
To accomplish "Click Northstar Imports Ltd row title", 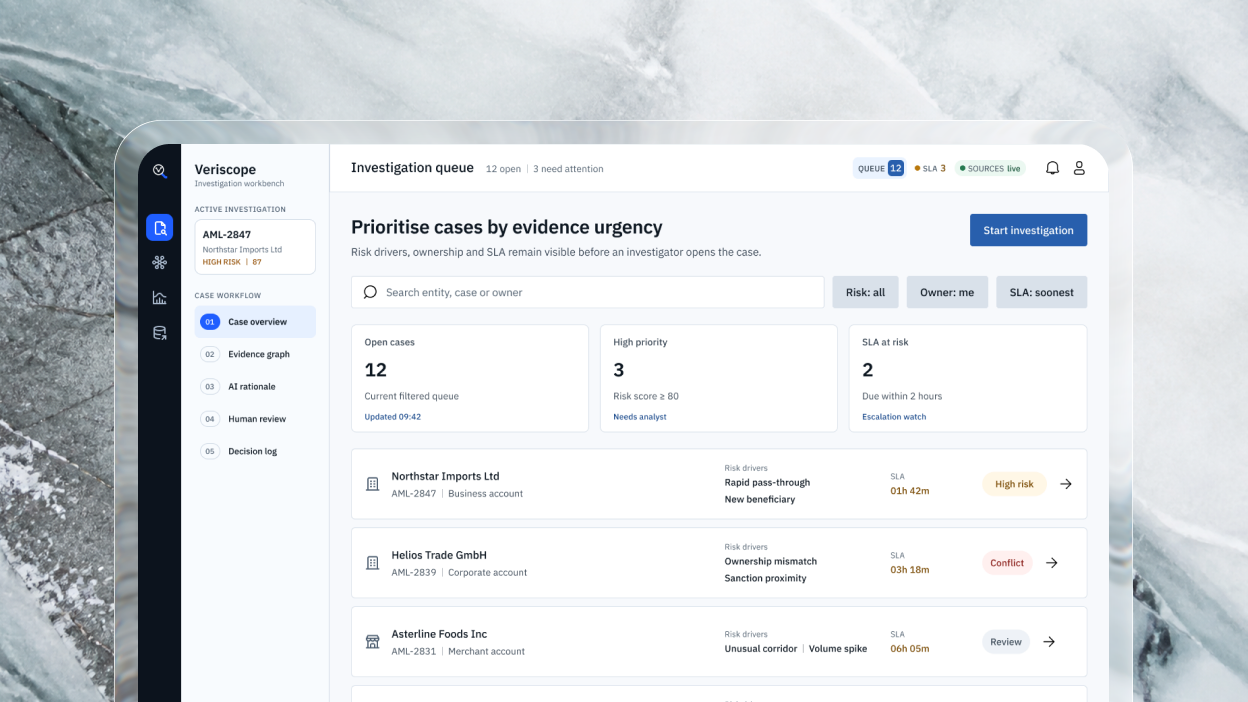I will [x=445, y=476].
